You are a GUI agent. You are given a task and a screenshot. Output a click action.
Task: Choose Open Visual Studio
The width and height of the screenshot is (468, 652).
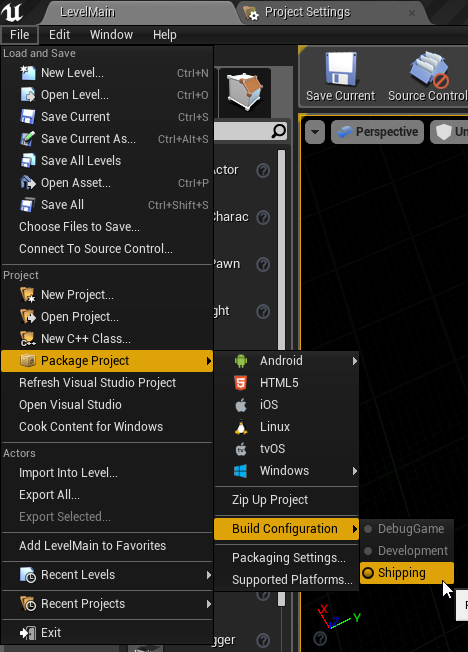click(107, 405)
